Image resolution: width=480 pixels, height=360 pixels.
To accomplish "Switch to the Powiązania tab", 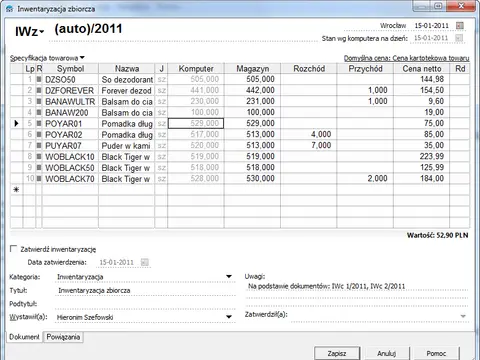I will (x=63, y=337).
